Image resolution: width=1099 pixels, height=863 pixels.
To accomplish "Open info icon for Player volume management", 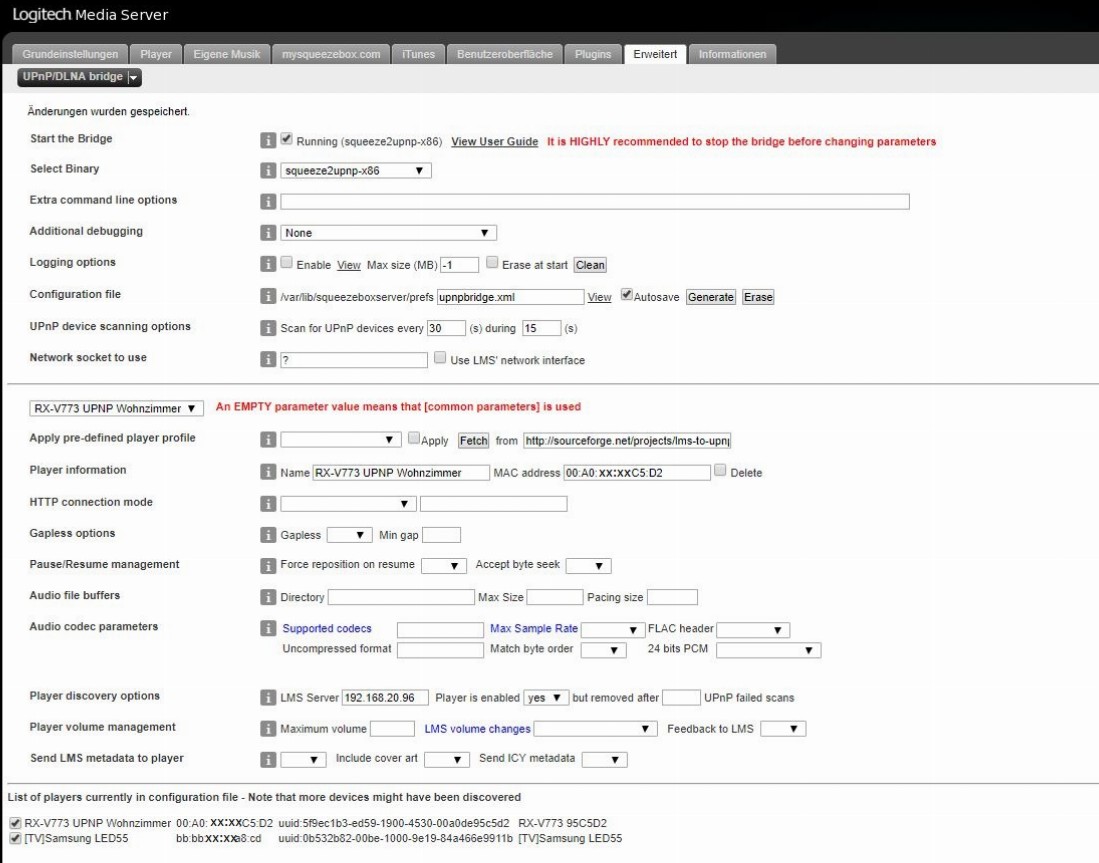I will coord(268,728).
